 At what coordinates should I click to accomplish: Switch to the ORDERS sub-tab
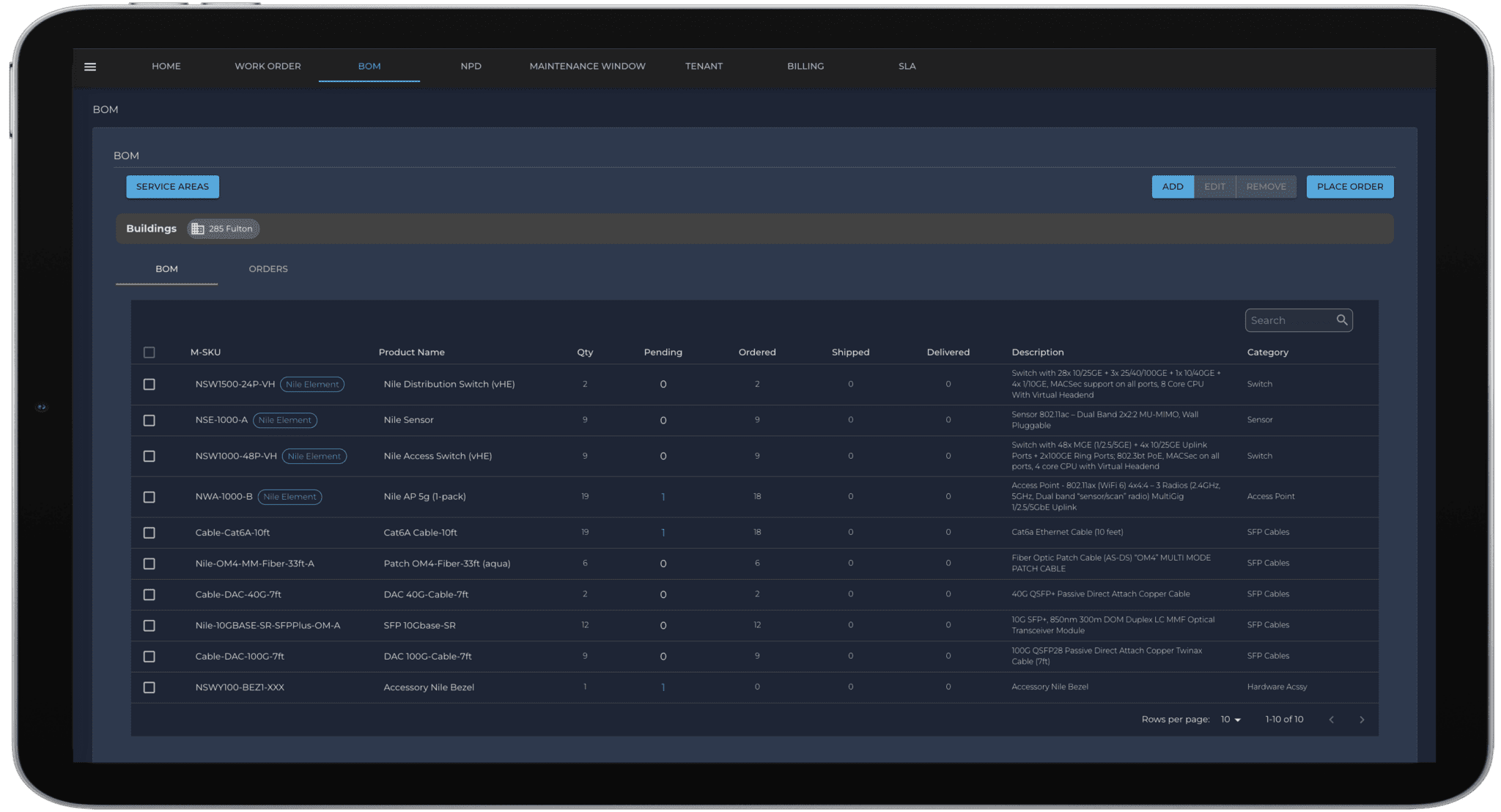tap(268, 269)
